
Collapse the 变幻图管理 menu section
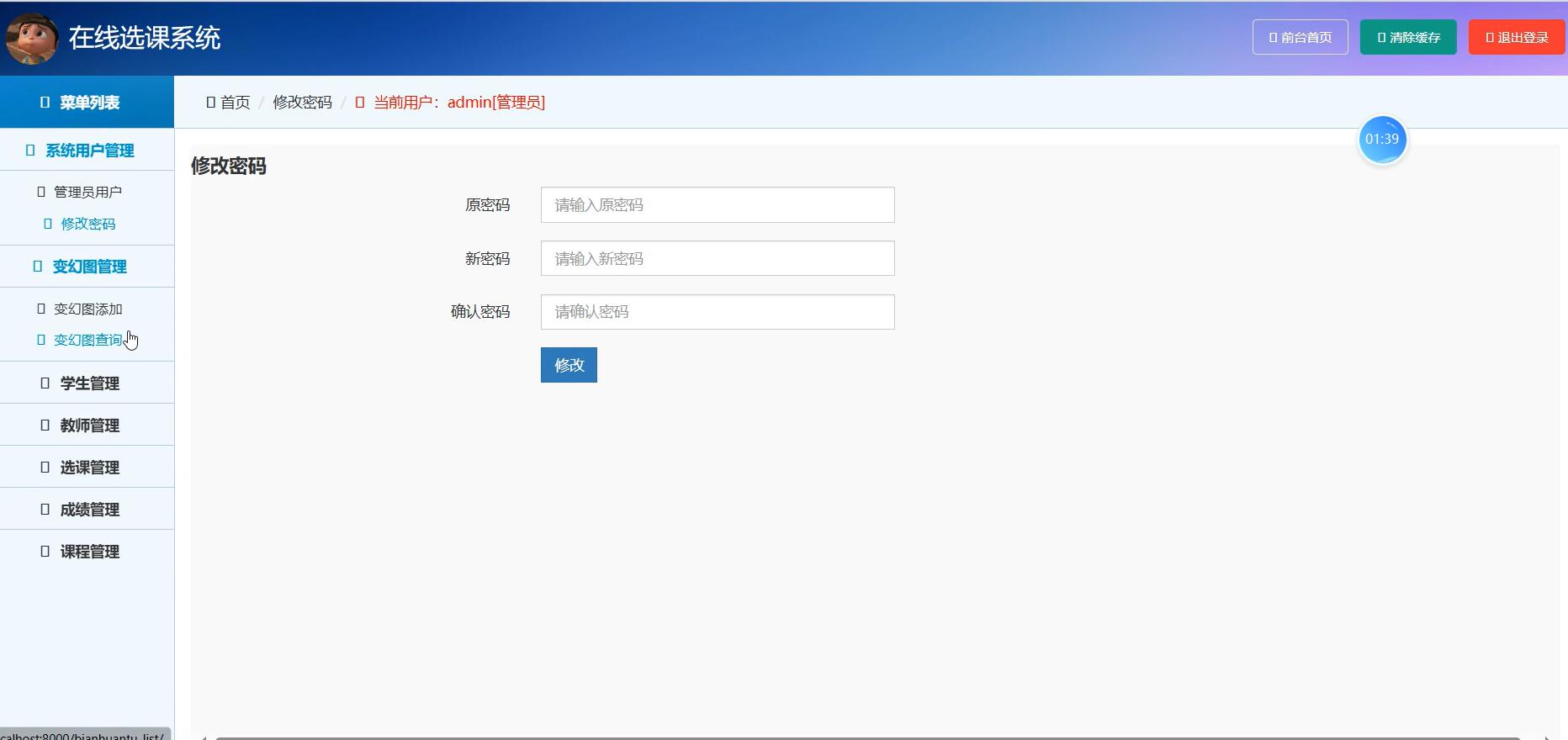pos(87,267)
